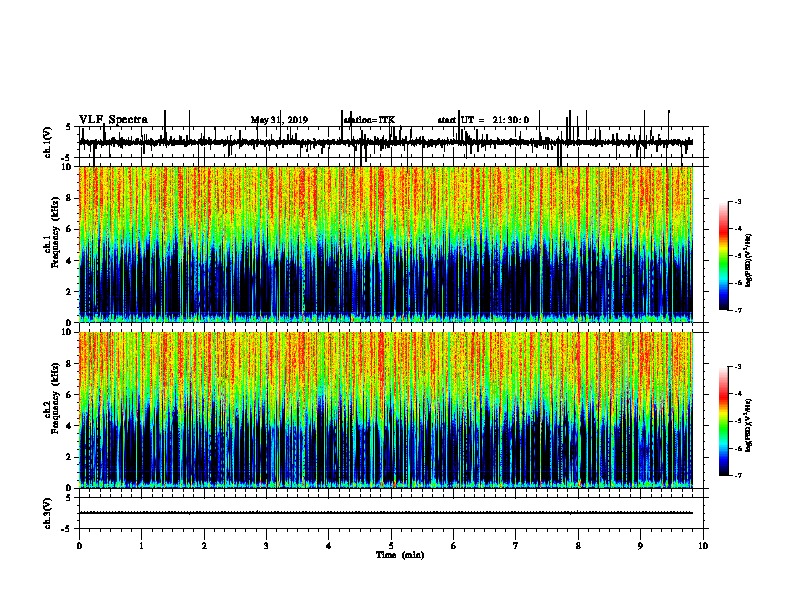Click the "10" kHz tick on ch.2 frequency axis
Screen dimensions: 792x612
click(69, 332)
